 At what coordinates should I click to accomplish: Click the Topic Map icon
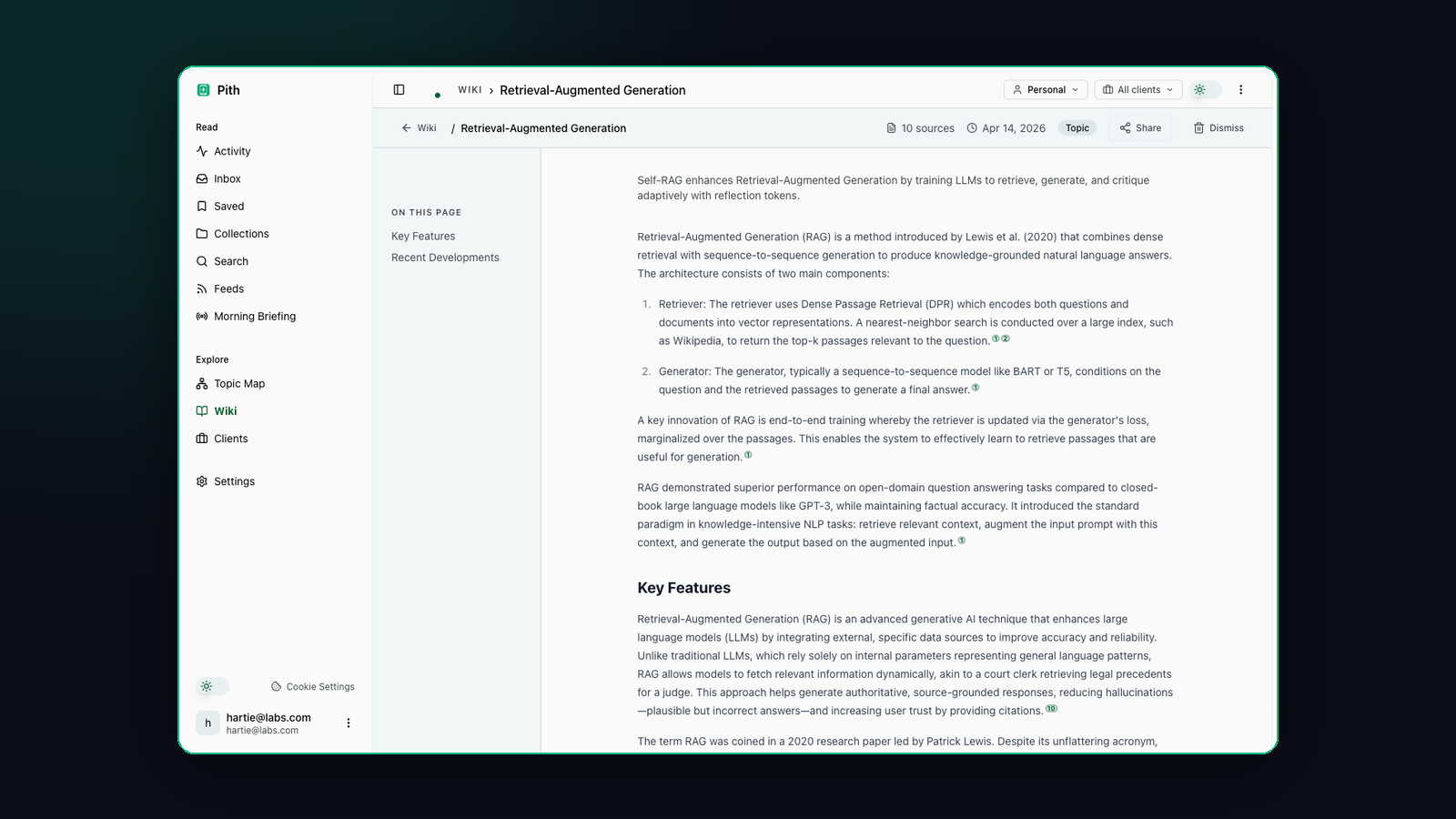pyautogui.click(x=202, y=384)
